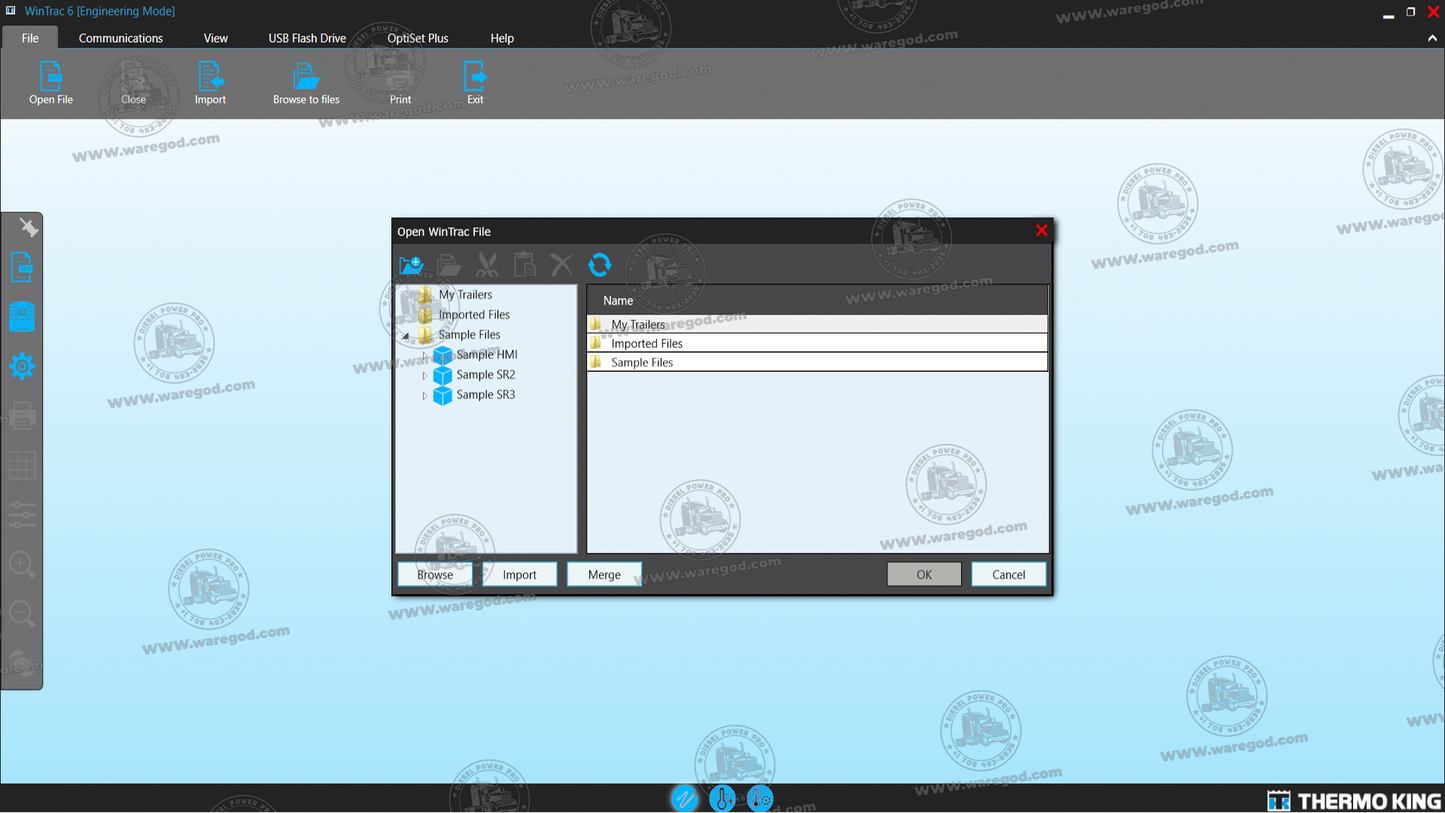
Task: Click the zoom out magnifier icon
Action: (x=22, y=613)
